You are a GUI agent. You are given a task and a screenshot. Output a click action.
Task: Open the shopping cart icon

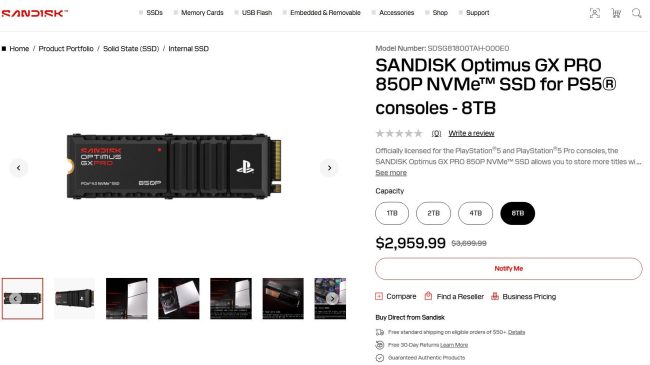(616, 13)
